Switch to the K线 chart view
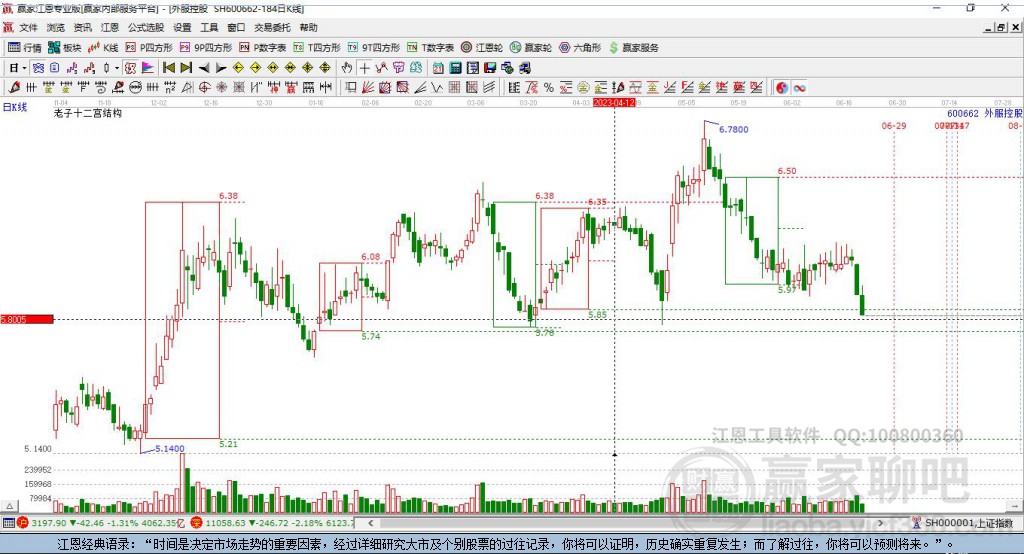Screen dimensions: 1024x554 click(x=103, y=48)
